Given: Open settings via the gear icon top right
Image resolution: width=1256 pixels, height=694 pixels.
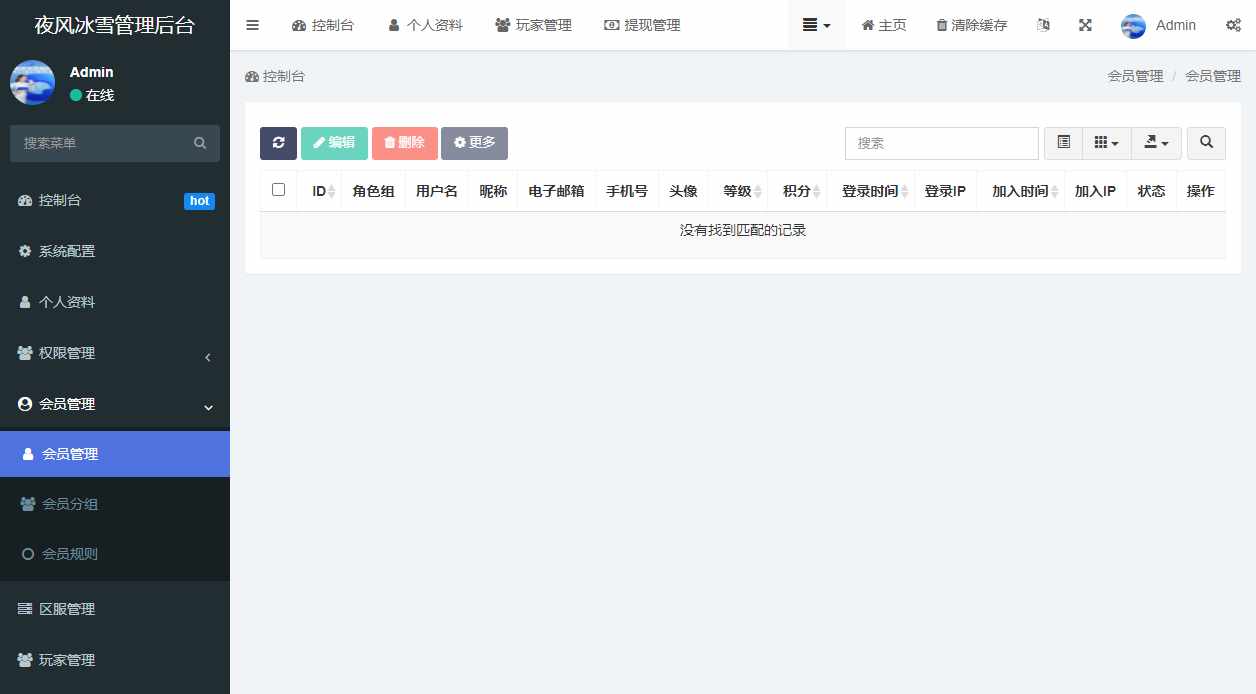Looking at the screenshot, I should coord(1234,25).
